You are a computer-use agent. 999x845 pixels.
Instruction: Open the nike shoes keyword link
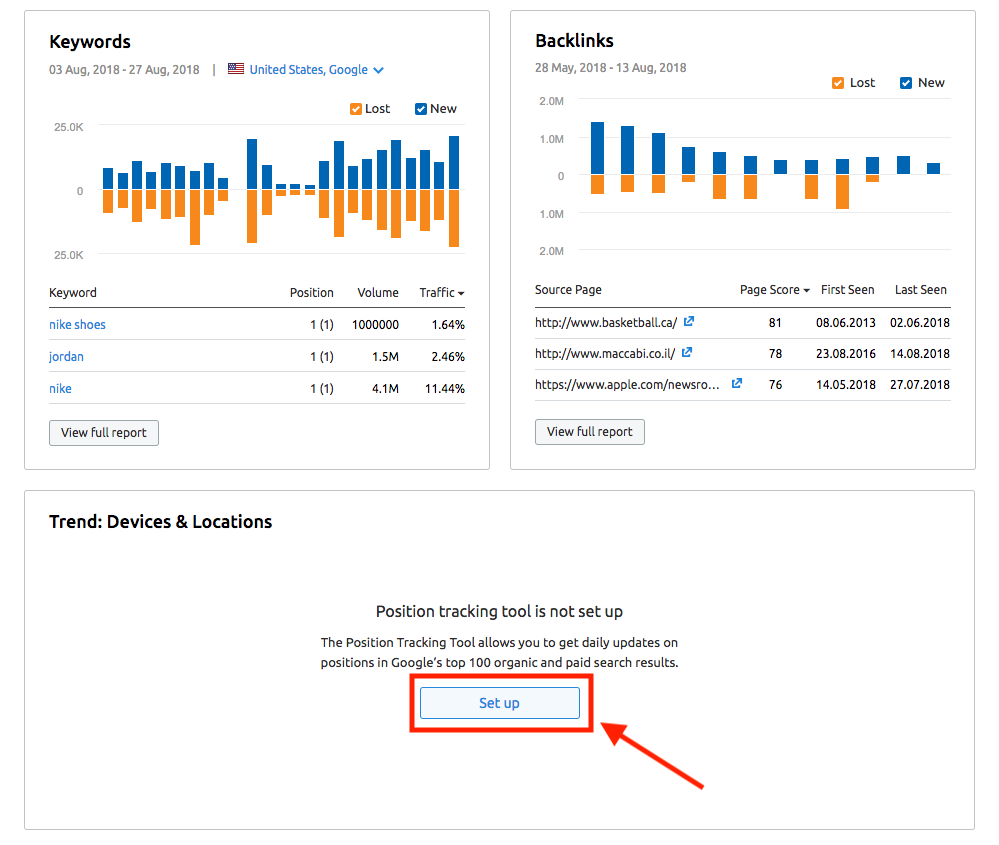pyautogui.click(x=77, y=324)
